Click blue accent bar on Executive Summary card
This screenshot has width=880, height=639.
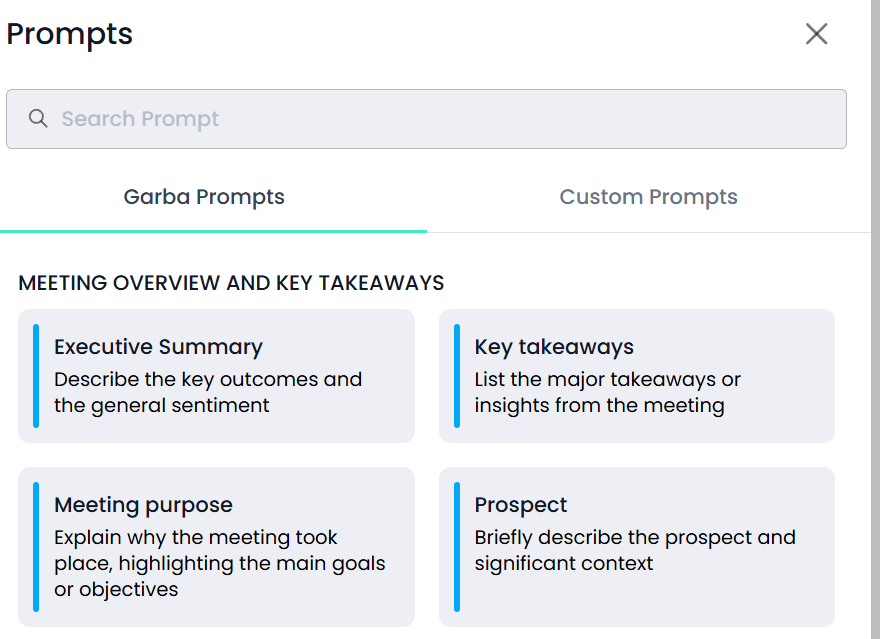click(36, 376)
